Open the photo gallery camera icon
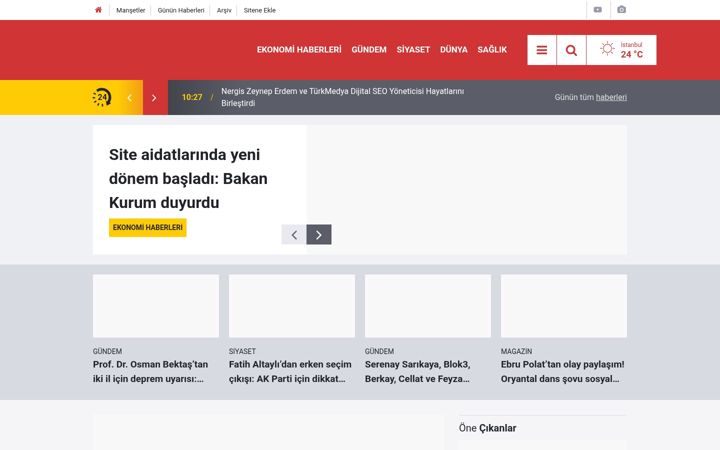The width and height of the screenshot is (720, 450). click(x=621, y=10)
